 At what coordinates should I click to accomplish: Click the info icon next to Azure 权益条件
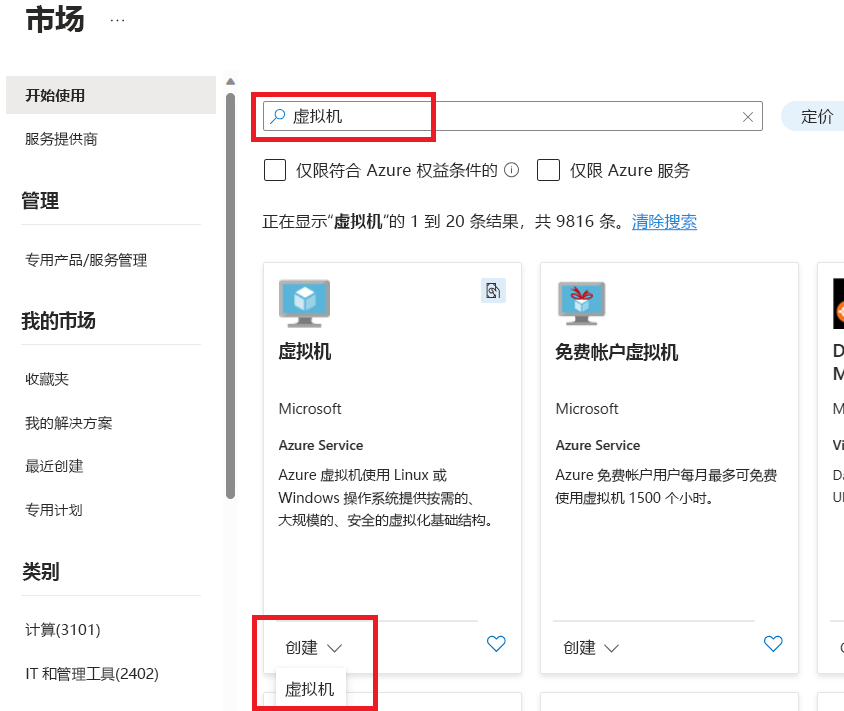point(511,170)
